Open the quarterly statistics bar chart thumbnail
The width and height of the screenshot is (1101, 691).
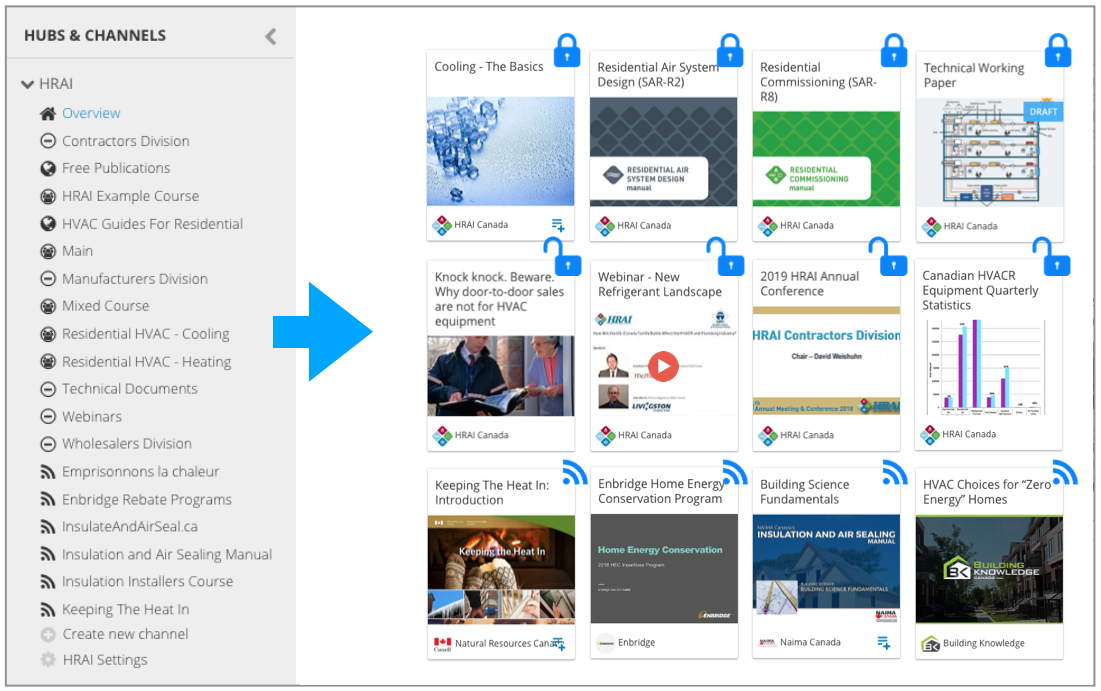tap(989, 368)
